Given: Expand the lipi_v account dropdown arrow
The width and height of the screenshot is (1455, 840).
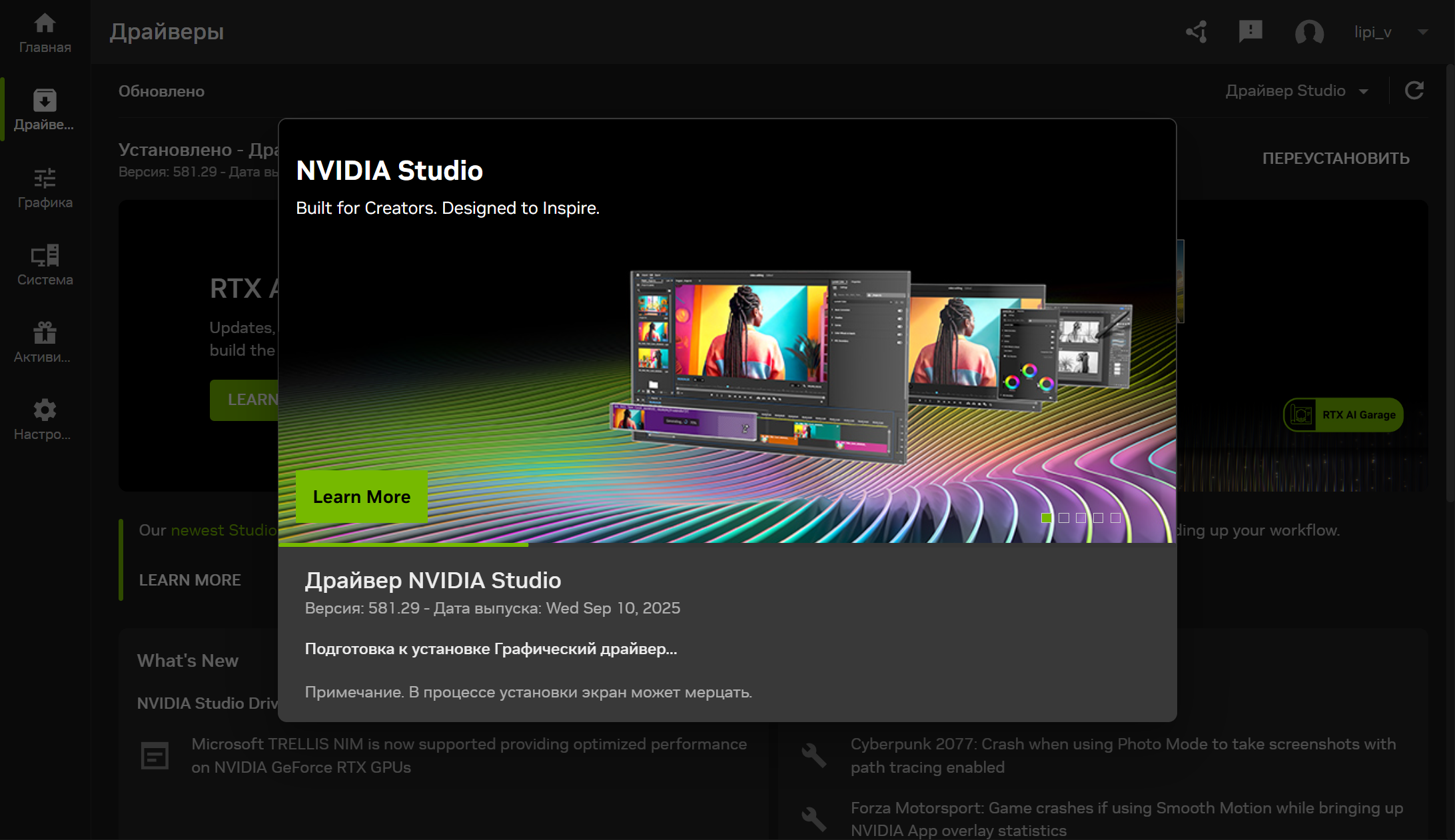Looking at the screenshot, I should pyautogui.click(x=1422, y=32).
